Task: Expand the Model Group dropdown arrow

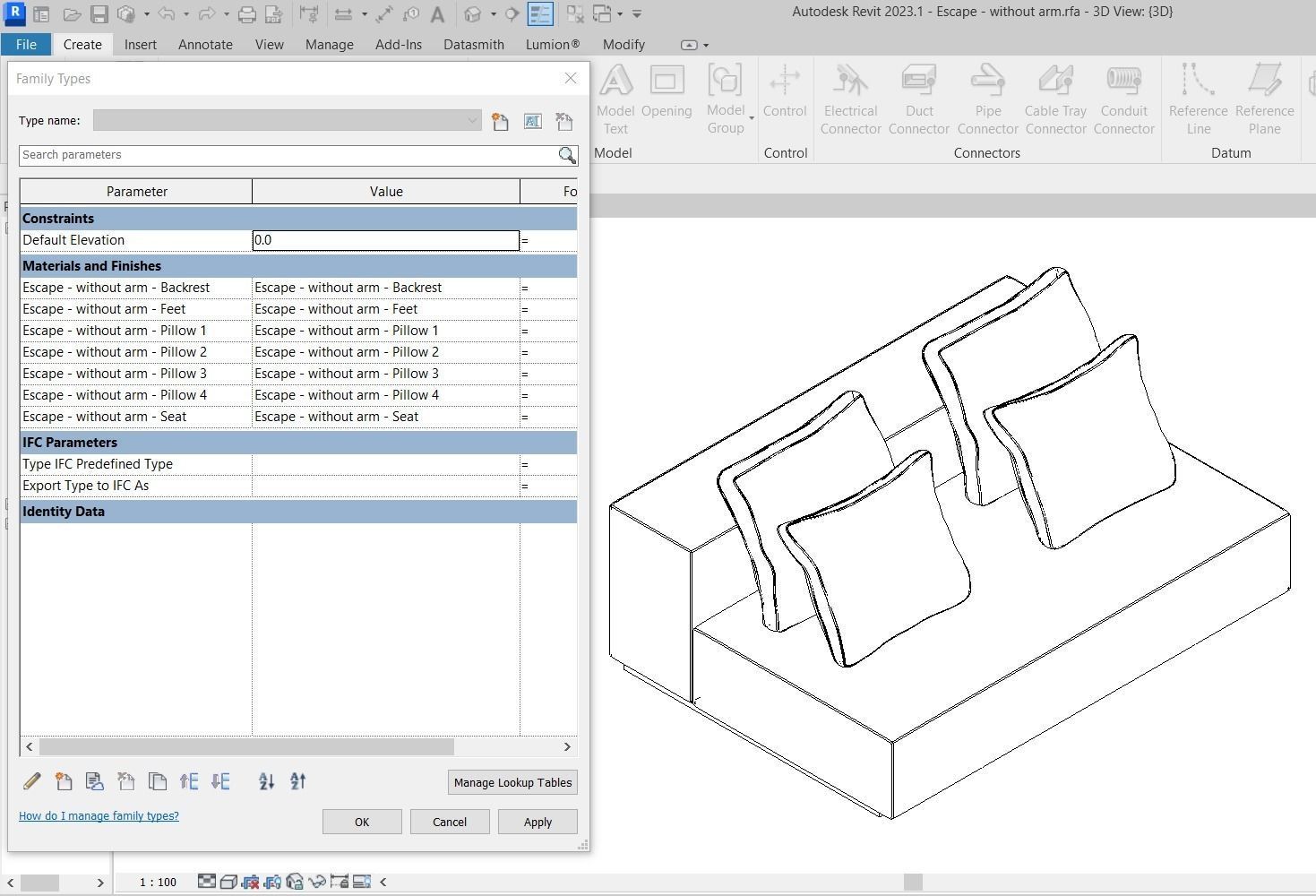Action: 752,118
